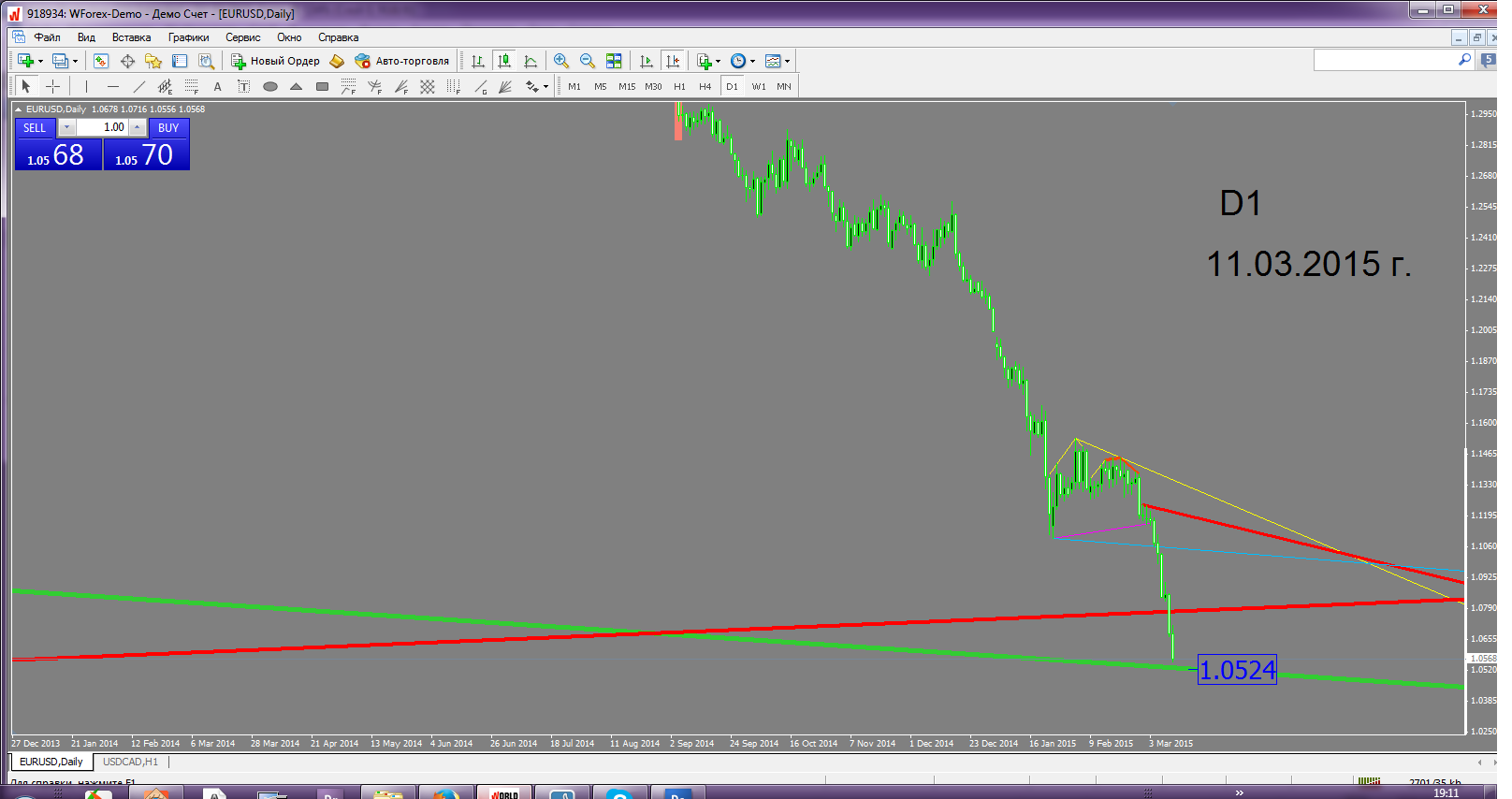Toggle chart auto scroll

647,61
